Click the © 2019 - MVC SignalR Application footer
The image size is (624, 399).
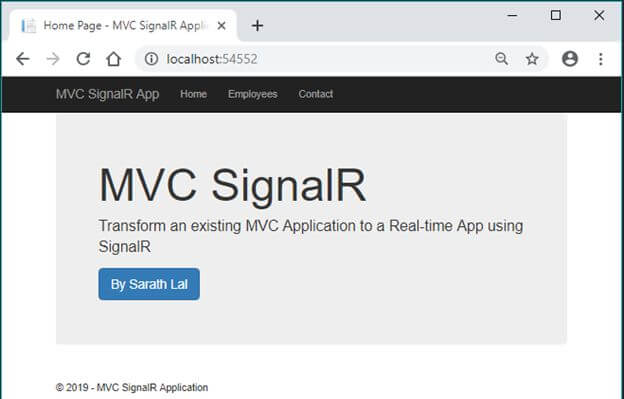coord(132,387)
